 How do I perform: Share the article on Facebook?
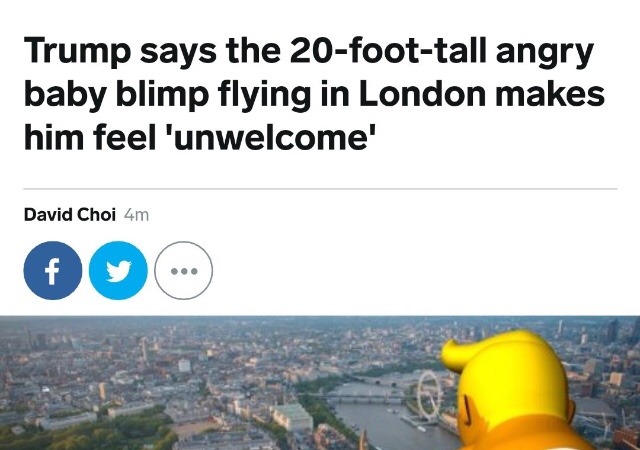pos(53,270)
